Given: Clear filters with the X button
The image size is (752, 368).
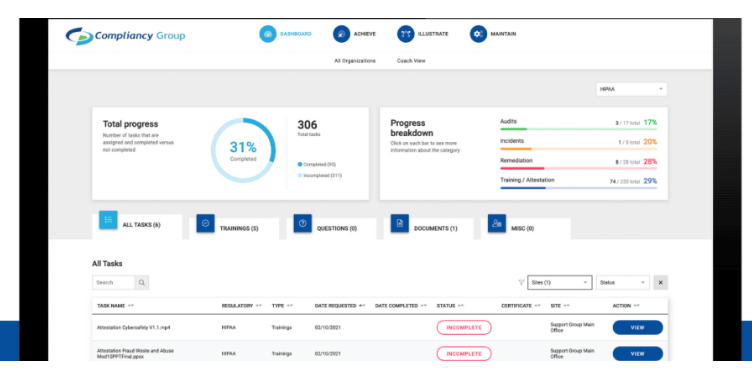Looking at the screenshot, I should click(660, 283).
